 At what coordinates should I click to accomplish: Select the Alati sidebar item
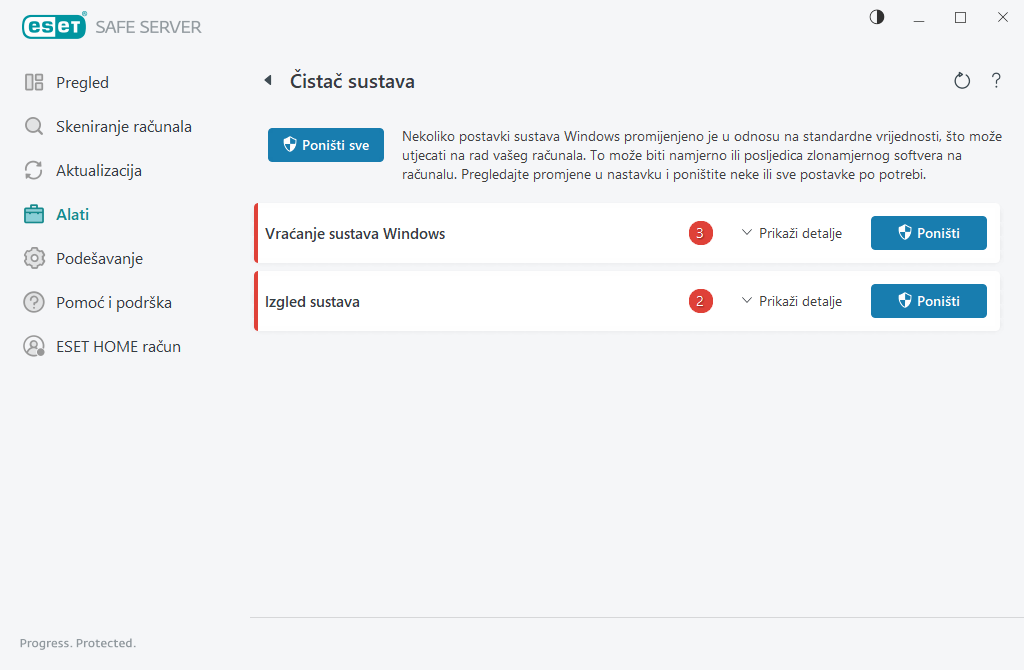(56, 214)
